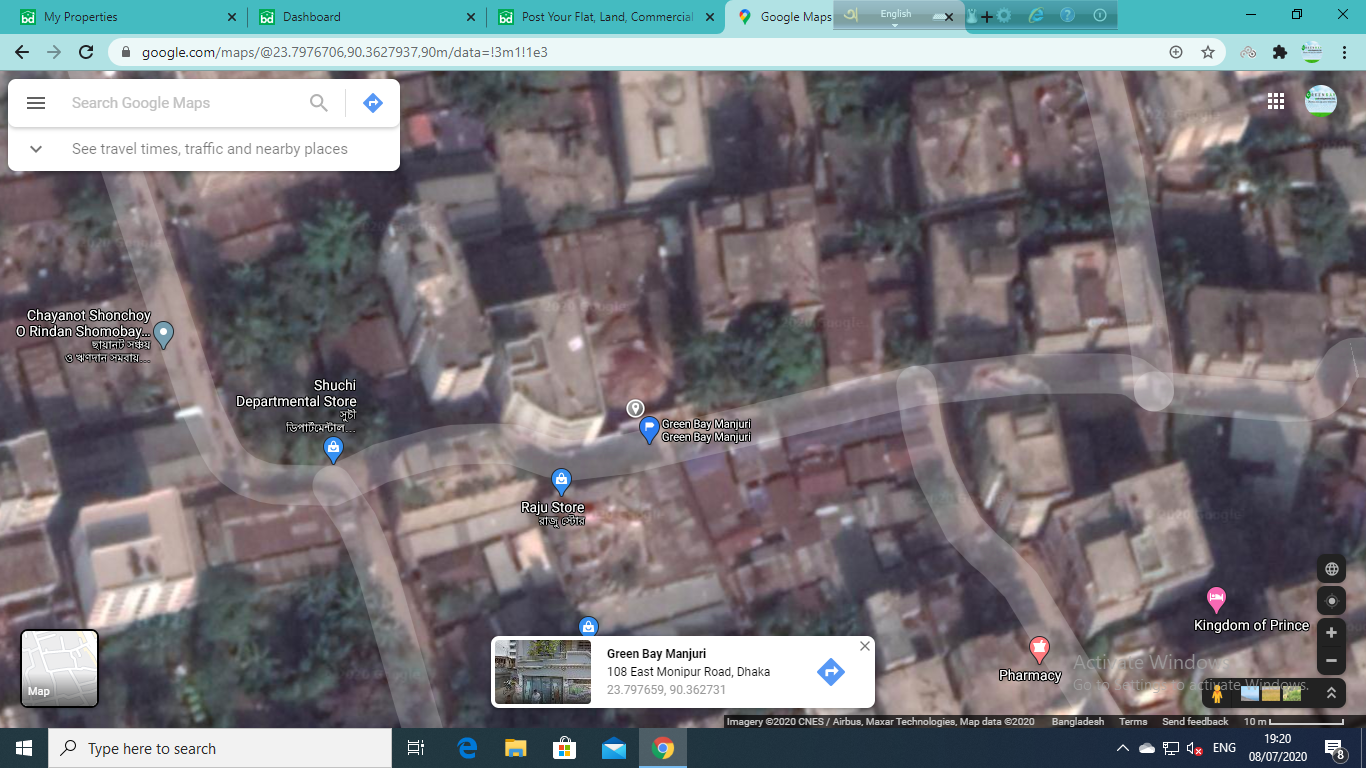Screen dimensions: 1366x768
Task: Click the install plus icon in the address bar
Action: click(1176, 52)
